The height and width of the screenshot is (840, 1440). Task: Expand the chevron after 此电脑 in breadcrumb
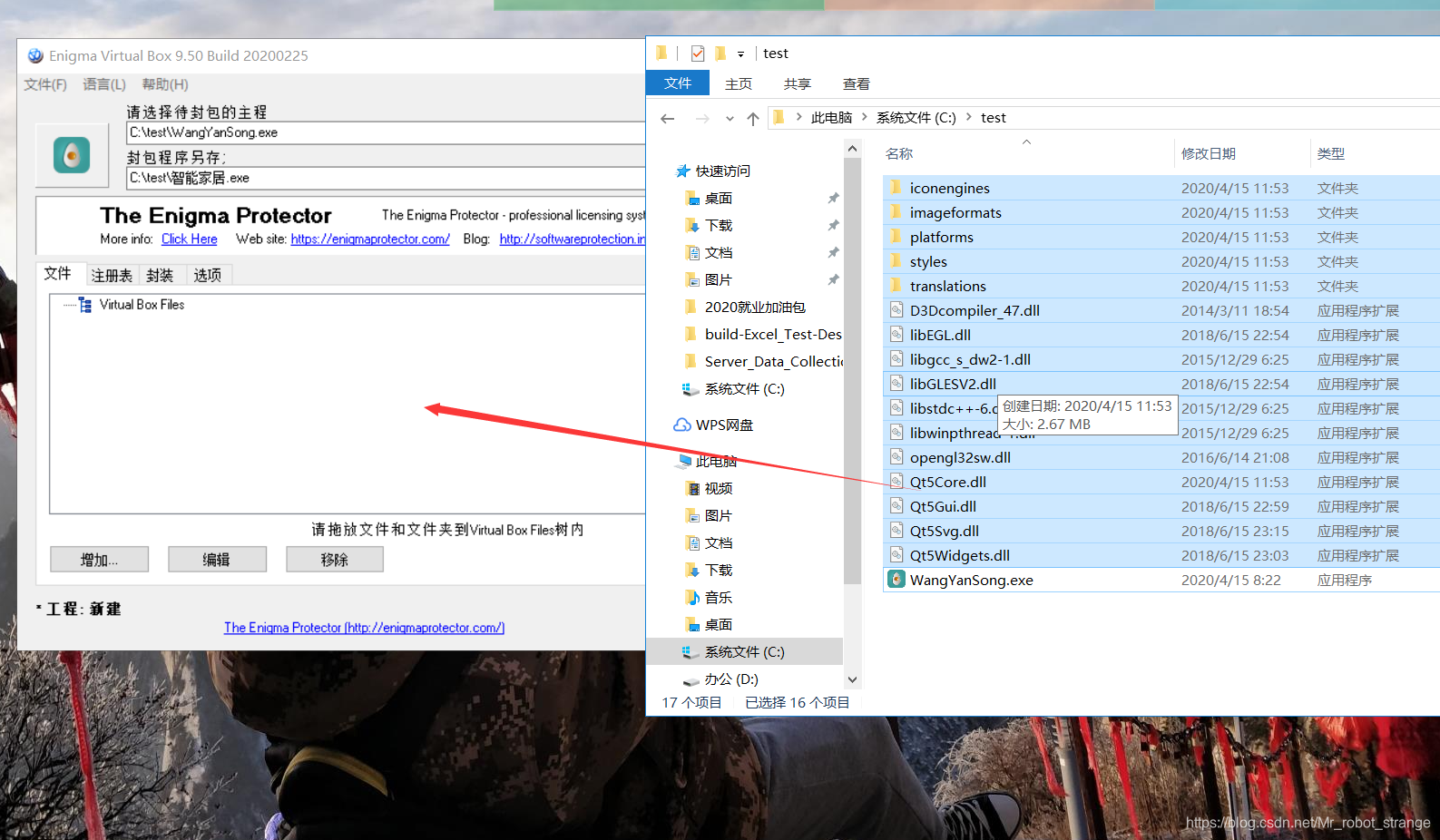(x=864, y=117)
